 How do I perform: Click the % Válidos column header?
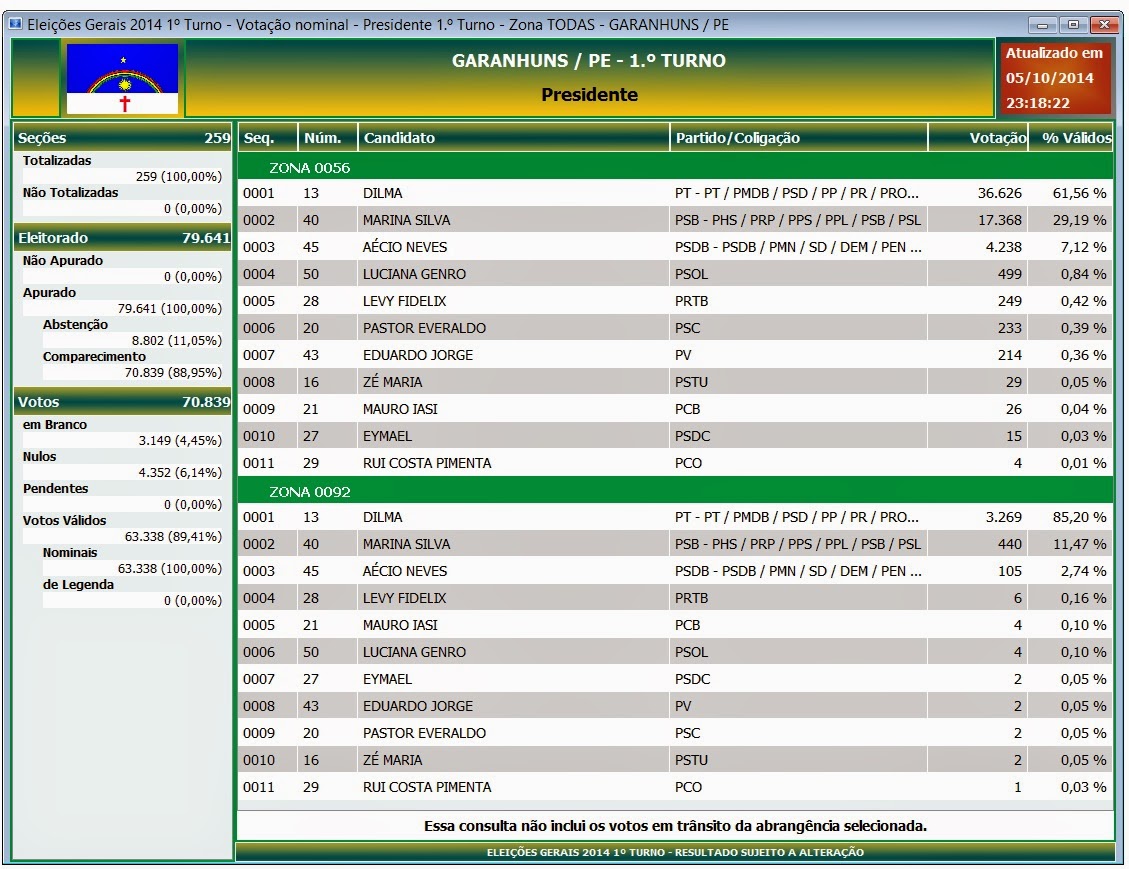(x=1071, y=138)
